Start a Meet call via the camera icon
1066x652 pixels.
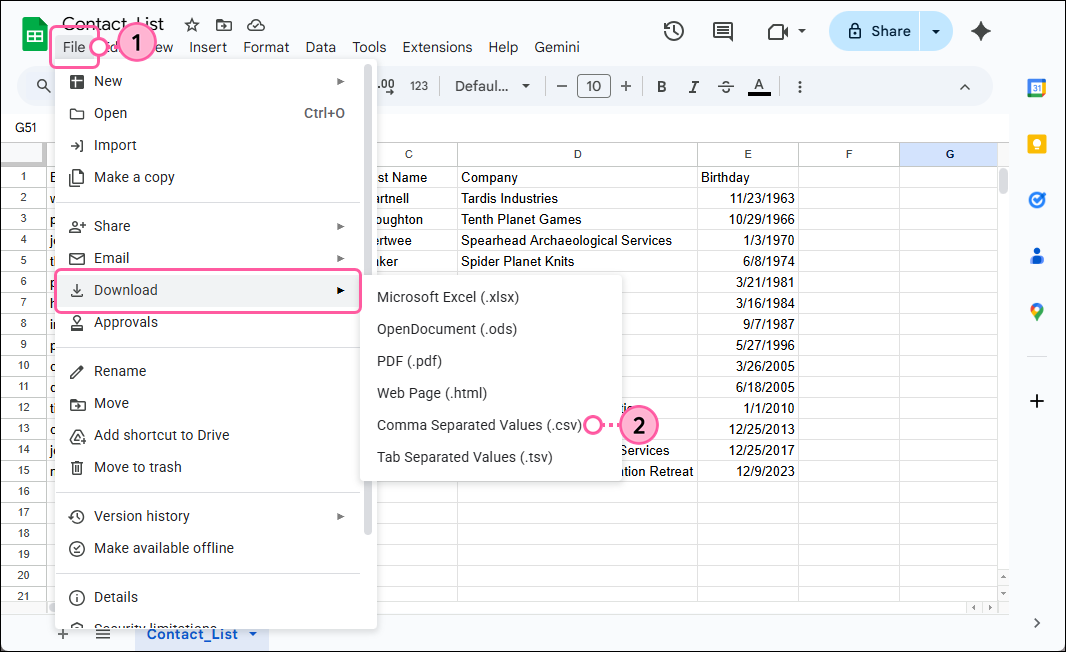[x=778, y=31]
